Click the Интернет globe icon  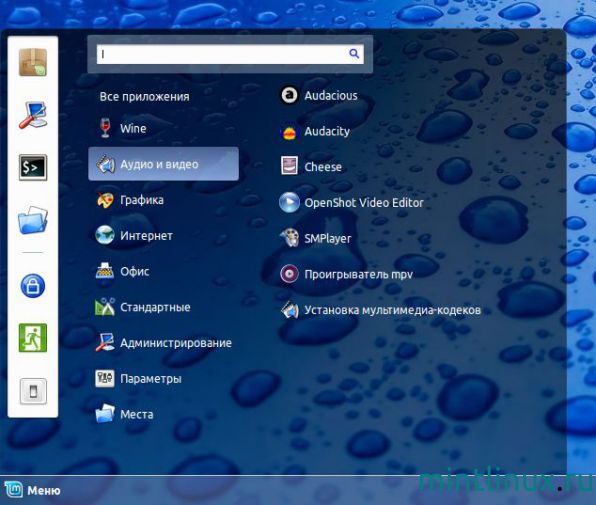(105, 235)
